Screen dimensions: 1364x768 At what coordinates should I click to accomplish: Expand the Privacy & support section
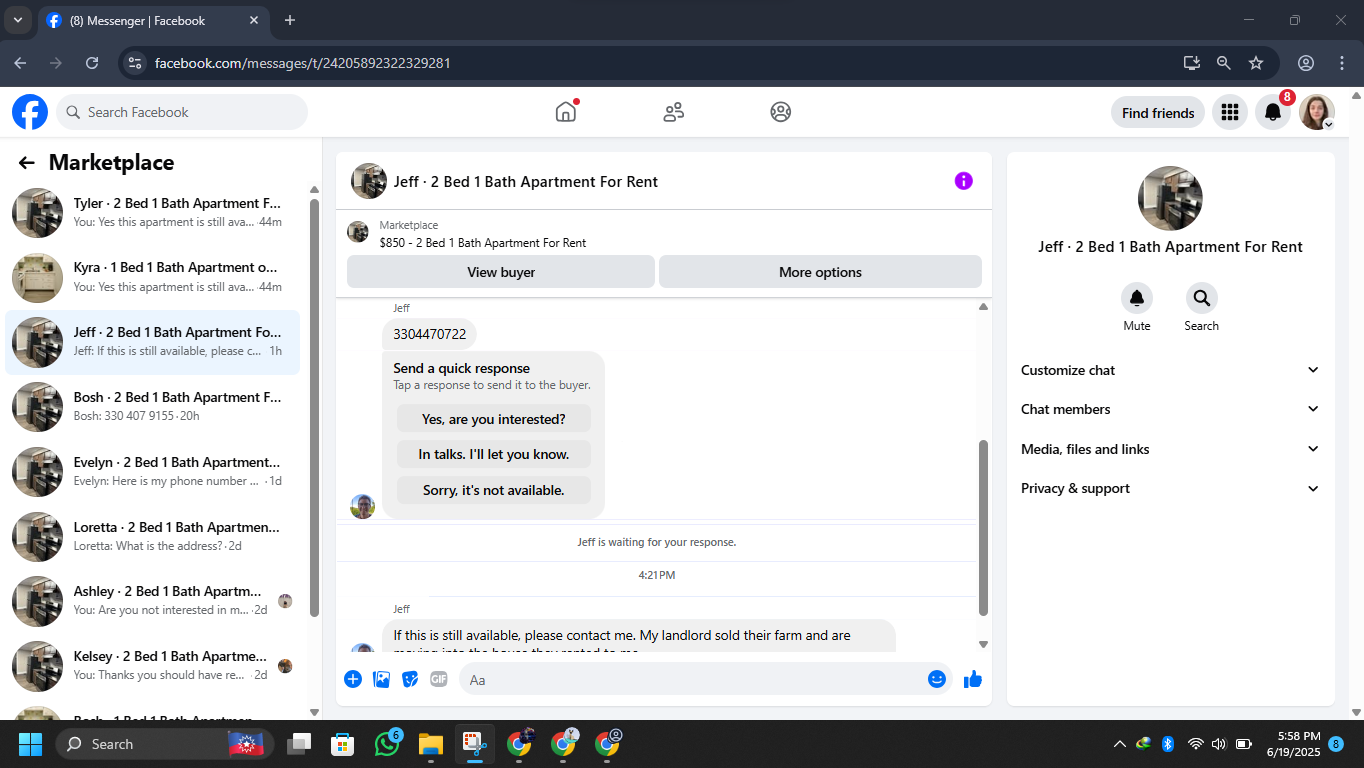point(1170,488)
